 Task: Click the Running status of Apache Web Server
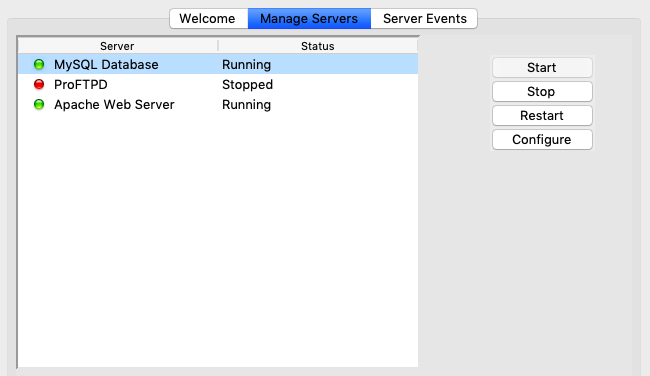pos(247,105)
